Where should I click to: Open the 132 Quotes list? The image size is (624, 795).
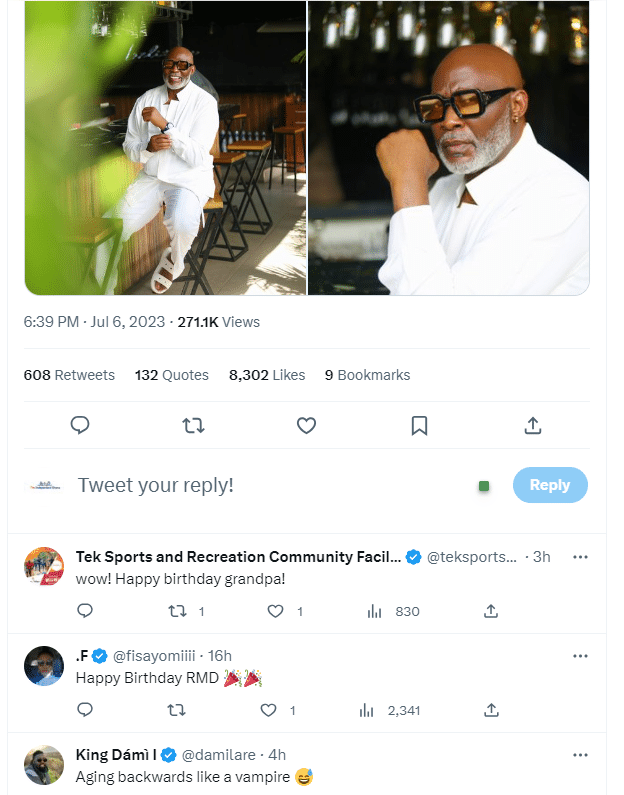tap(172, 375)
